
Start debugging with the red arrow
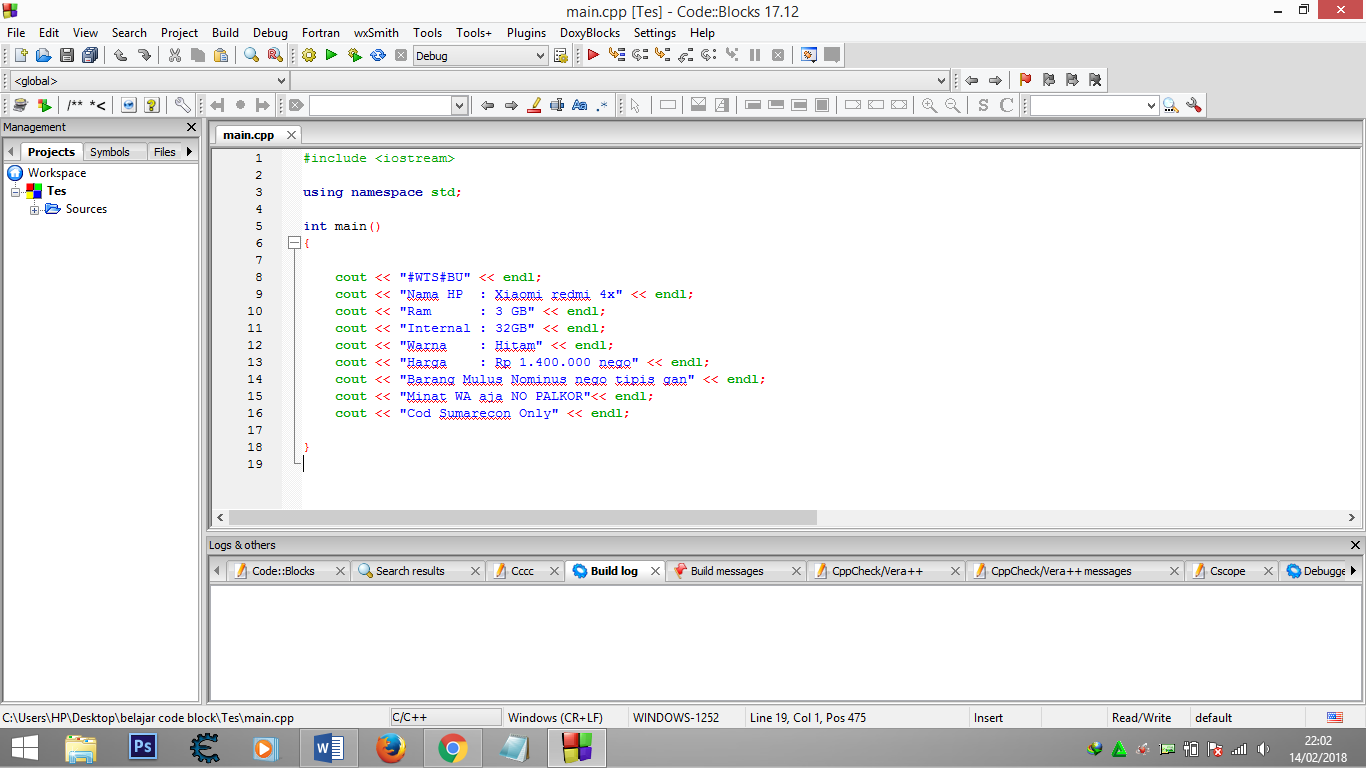[x=594, y=55]
